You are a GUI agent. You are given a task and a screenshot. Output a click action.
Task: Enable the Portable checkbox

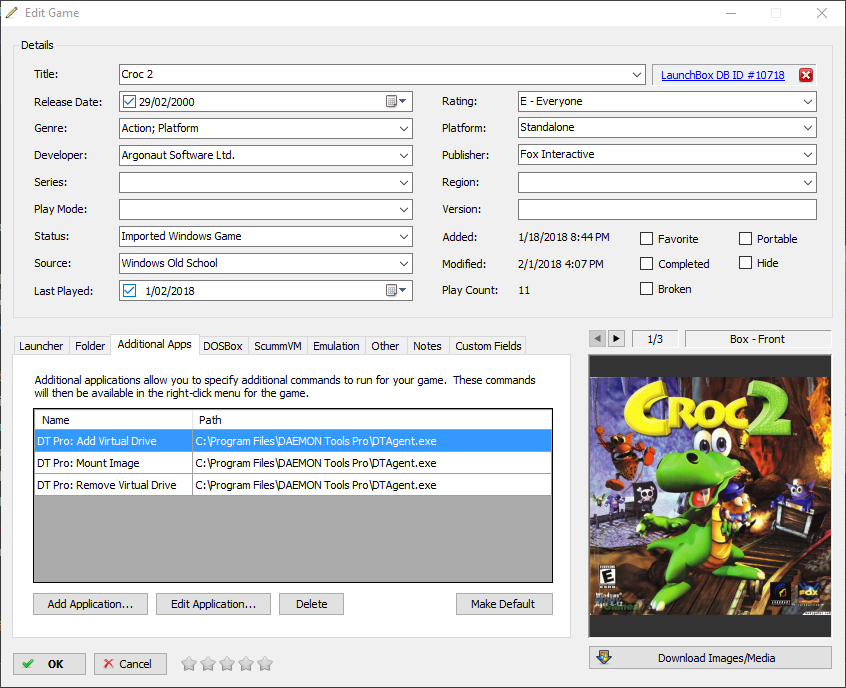[745, 239]
